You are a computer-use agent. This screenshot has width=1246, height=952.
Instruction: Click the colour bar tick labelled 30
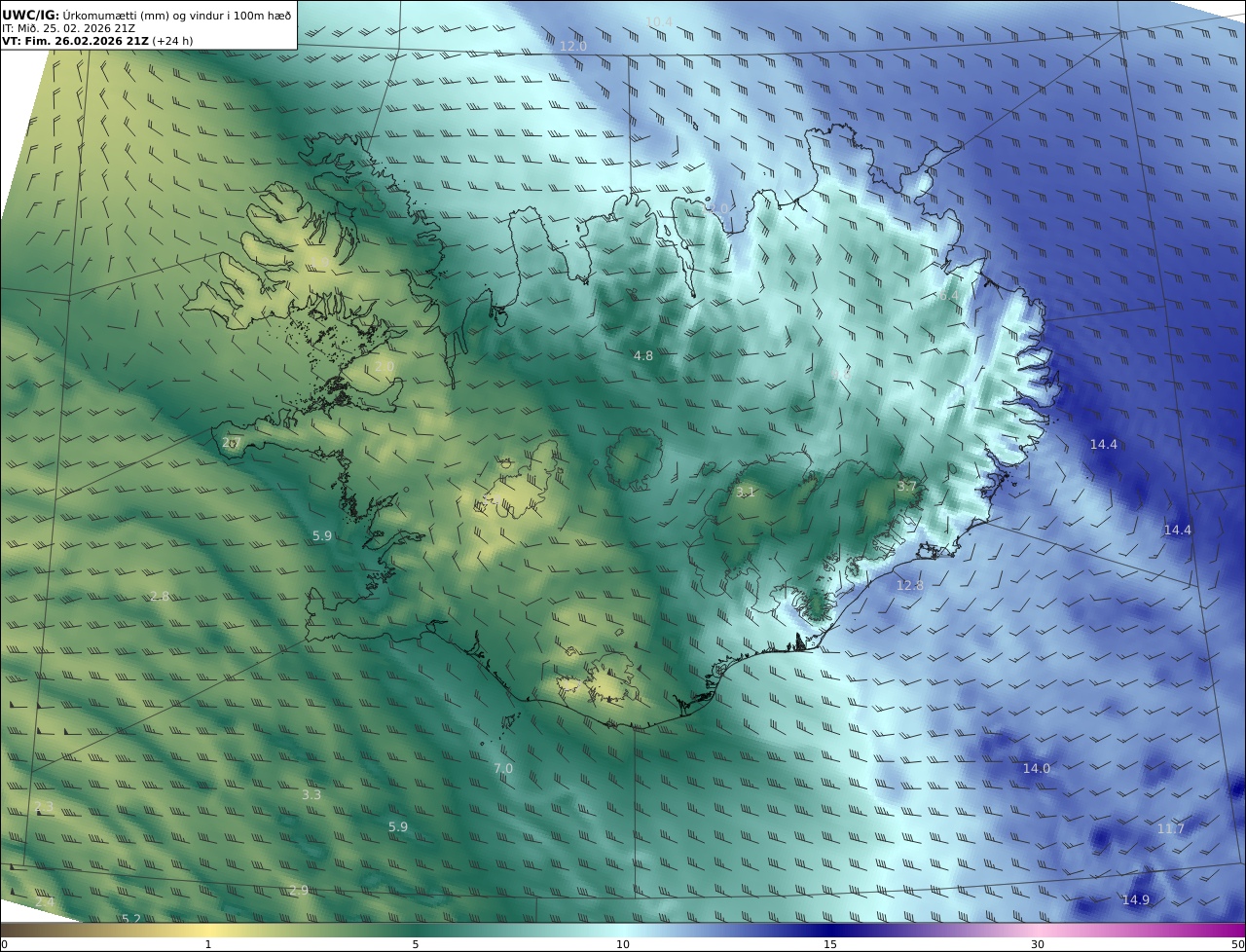point(1038,944)
